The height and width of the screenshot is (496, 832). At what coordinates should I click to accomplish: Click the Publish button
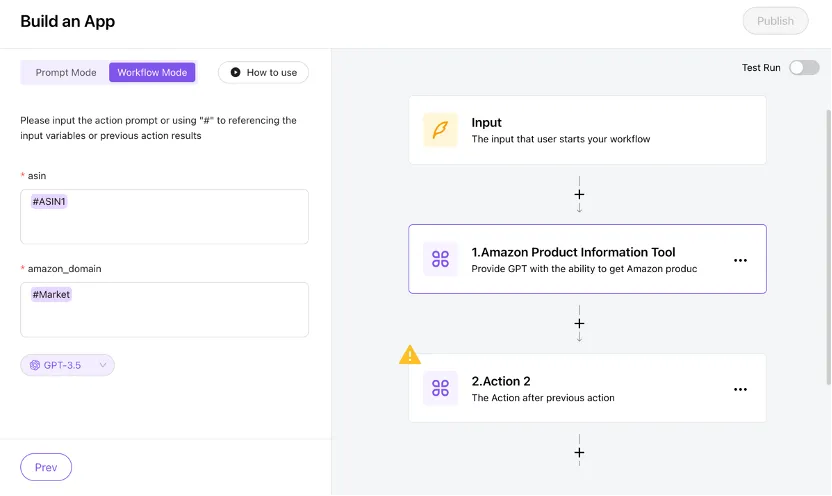775,21
